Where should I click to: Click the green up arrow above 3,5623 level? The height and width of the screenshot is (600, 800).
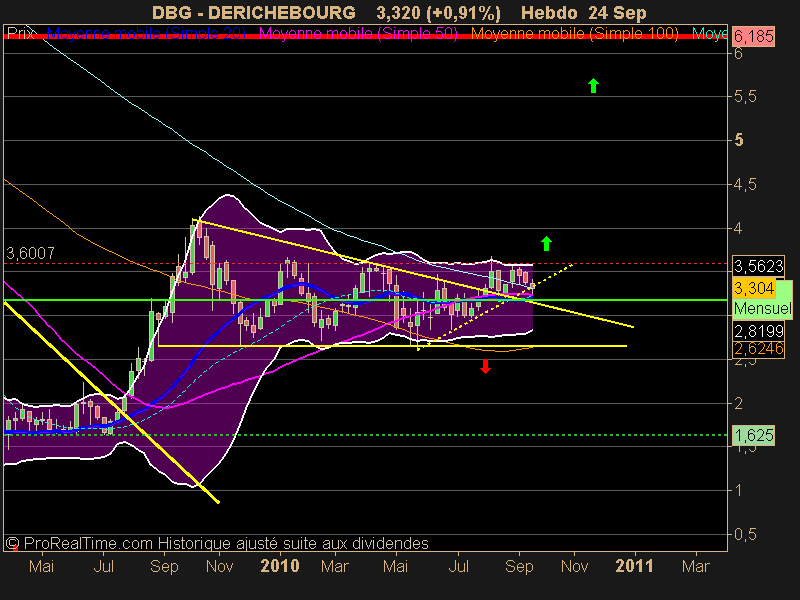coord(546,243)
